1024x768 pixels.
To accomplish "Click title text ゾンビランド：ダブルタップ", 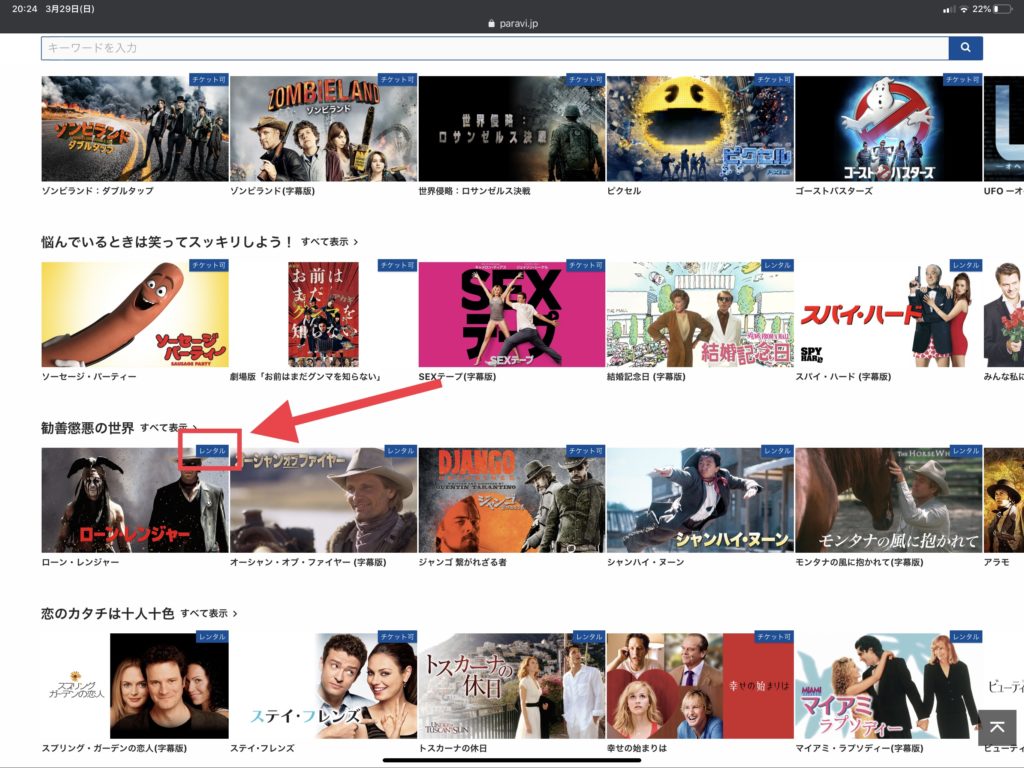I will pyautogui.click(x=97, y=191).
